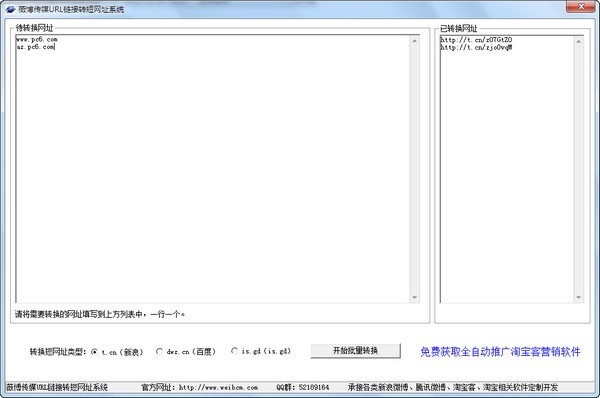Click the 薇博传媒URL链接转短网址系统 status bar label
The height and width of the screenshot is (398, 600).
tap(57, 387)
